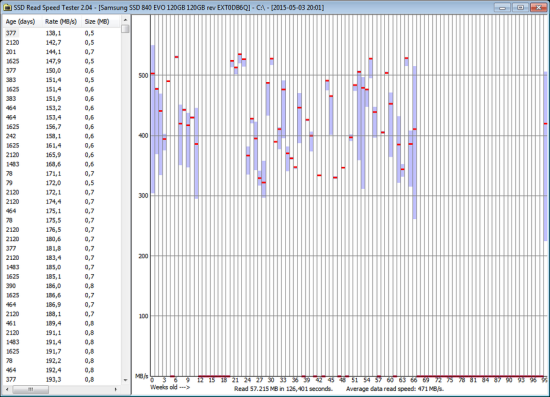
Task: Select the row with rate 191,1
Action: tap(61, 333)
